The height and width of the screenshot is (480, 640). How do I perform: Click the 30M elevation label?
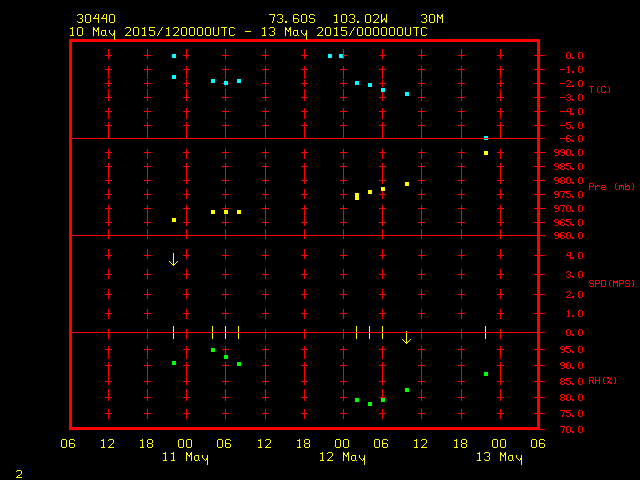coord(432,19)
